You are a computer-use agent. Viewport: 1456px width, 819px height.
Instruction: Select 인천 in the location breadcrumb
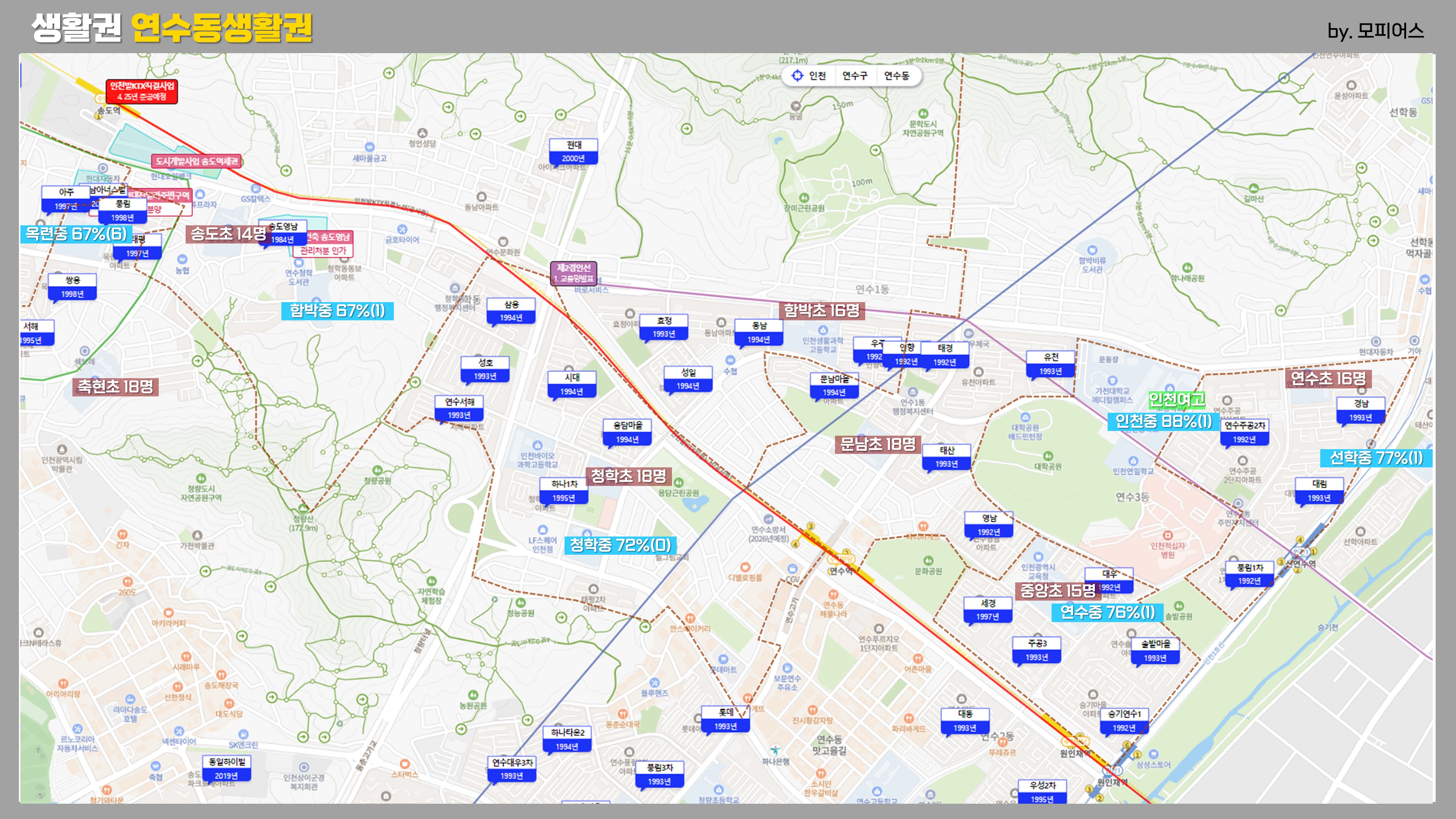(x=817, y=76)
